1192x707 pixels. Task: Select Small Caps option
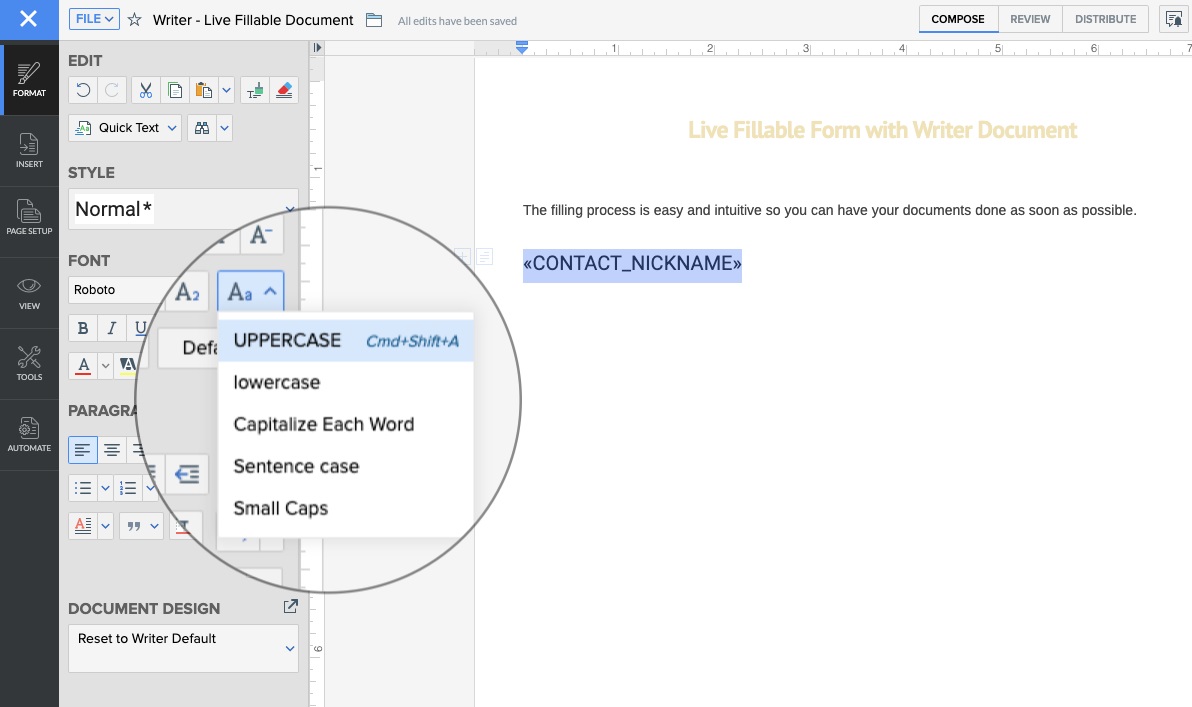coord(346,508)
